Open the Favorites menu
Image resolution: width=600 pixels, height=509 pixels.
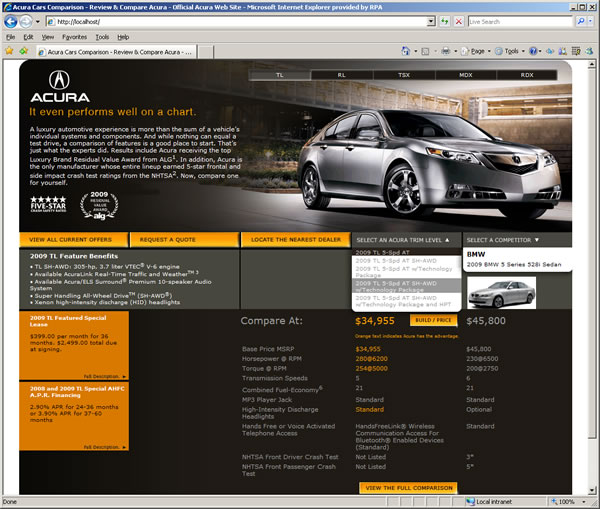(74, 36)
